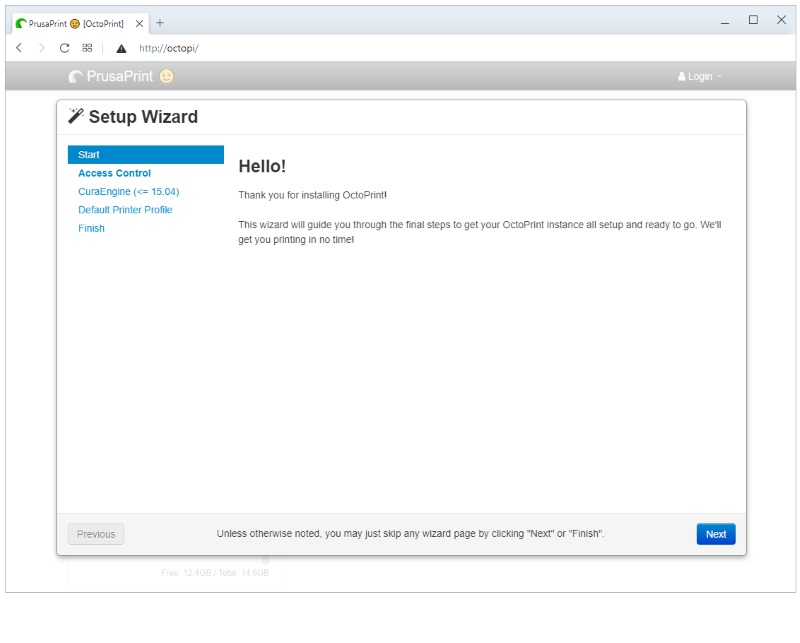Image resolution: width=800 pixels, height=643 pixels.
Task: Open the browser grid view icon
Action: pos(88,48)
